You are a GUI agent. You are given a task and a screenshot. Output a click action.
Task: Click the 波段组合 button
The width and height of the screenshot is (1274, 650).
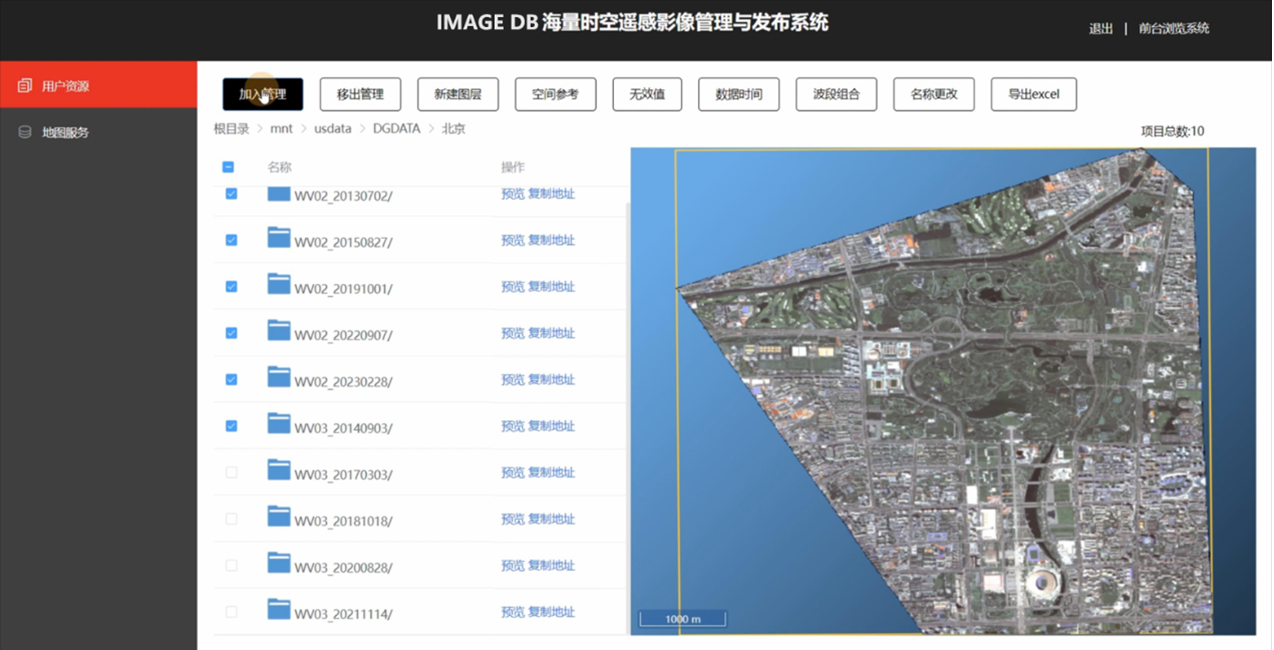coord(836,94)
